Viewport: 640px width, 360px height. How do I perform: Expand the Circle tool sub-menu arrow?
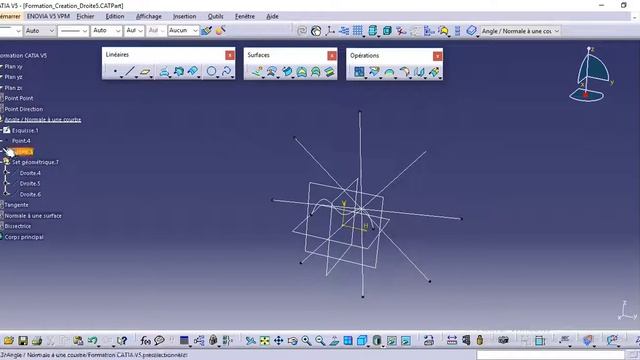217,77
